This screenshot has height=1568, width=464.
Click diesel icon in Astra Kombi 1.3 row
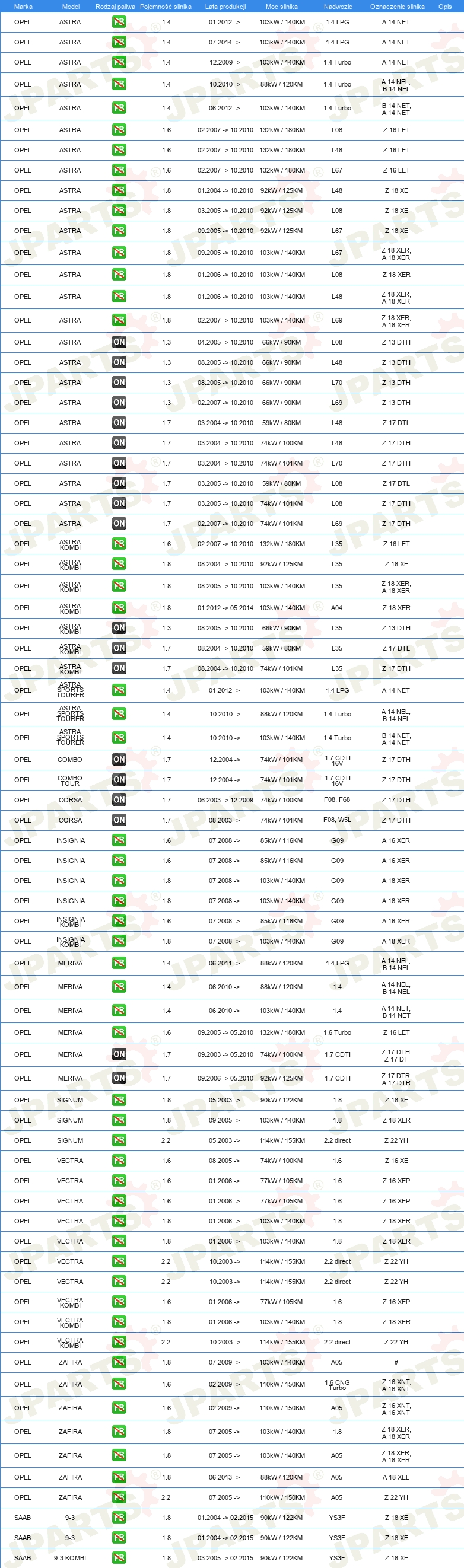click(119, 627)
